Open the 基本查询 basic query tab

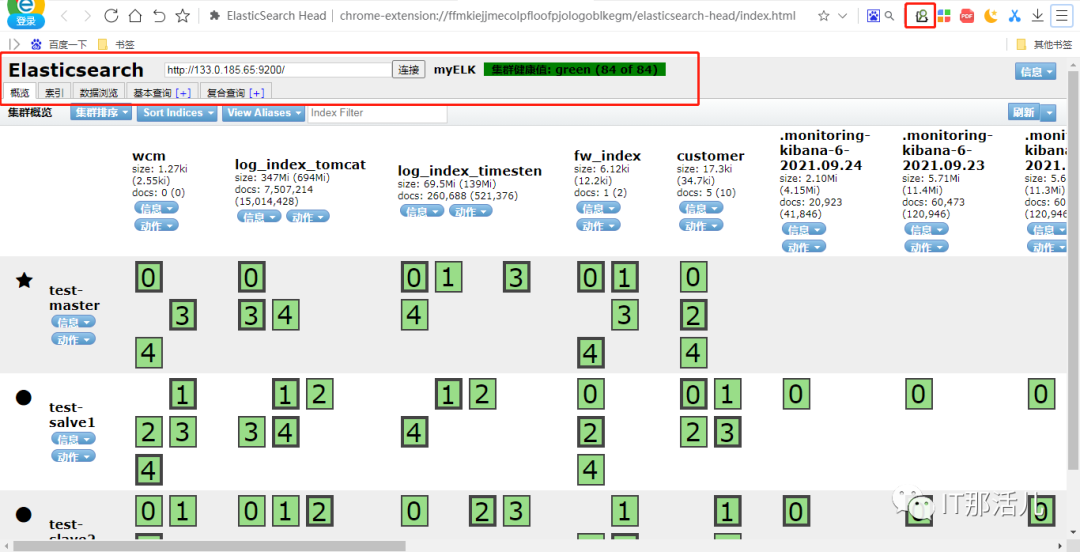(x=153, y=92)
